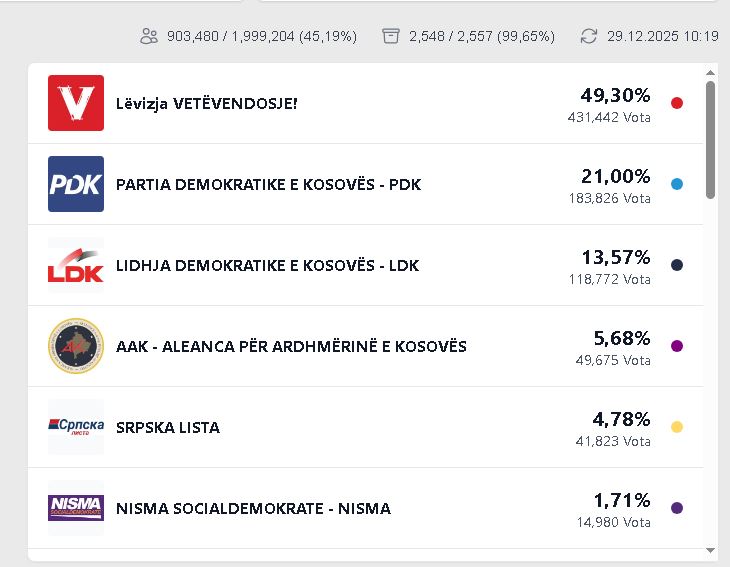Click the AAK round emblem logo

pyautogui.click(x=76, y=346)
